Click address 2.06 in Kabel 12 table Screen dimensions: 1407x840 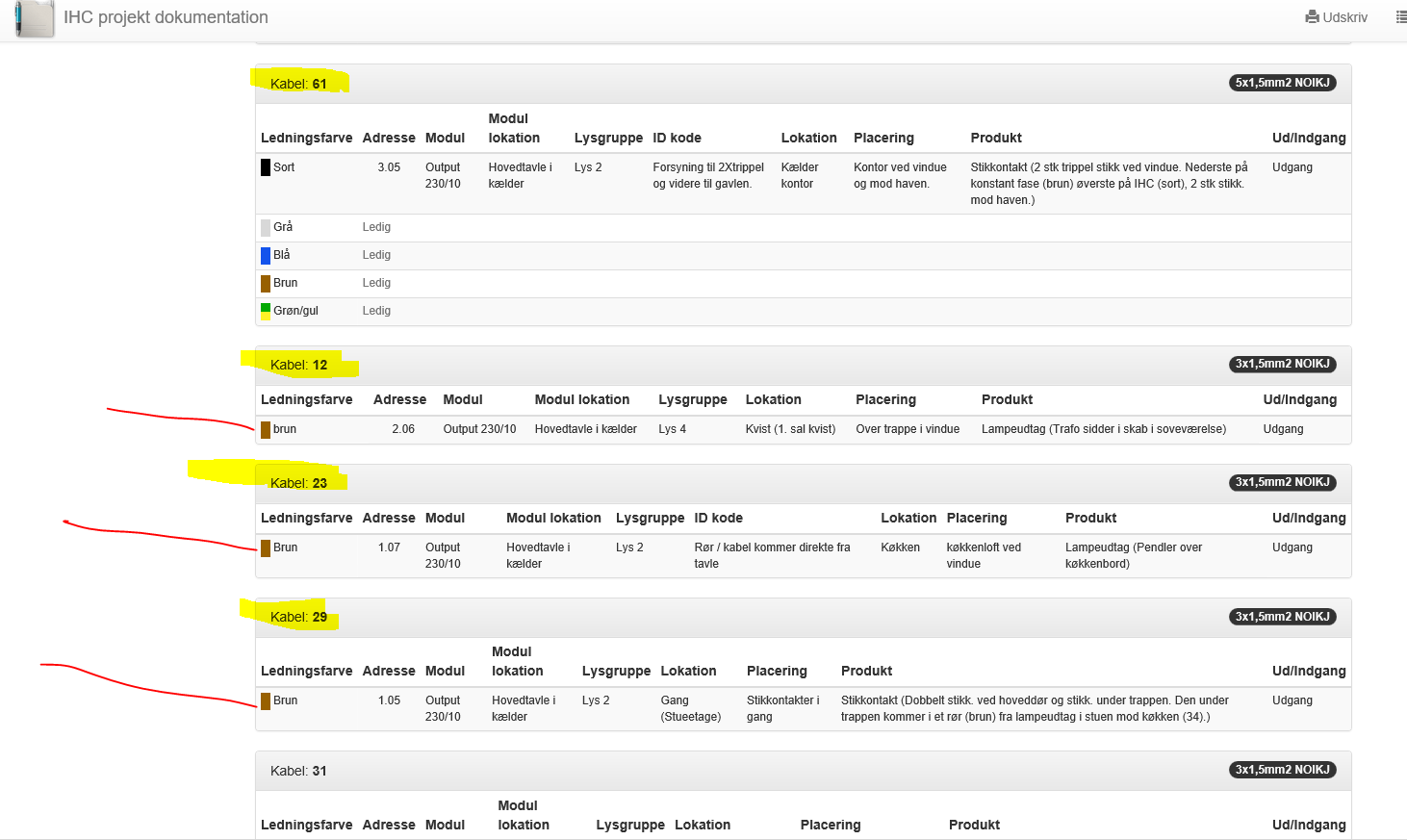pyautogui.click(x=402, y=429)
